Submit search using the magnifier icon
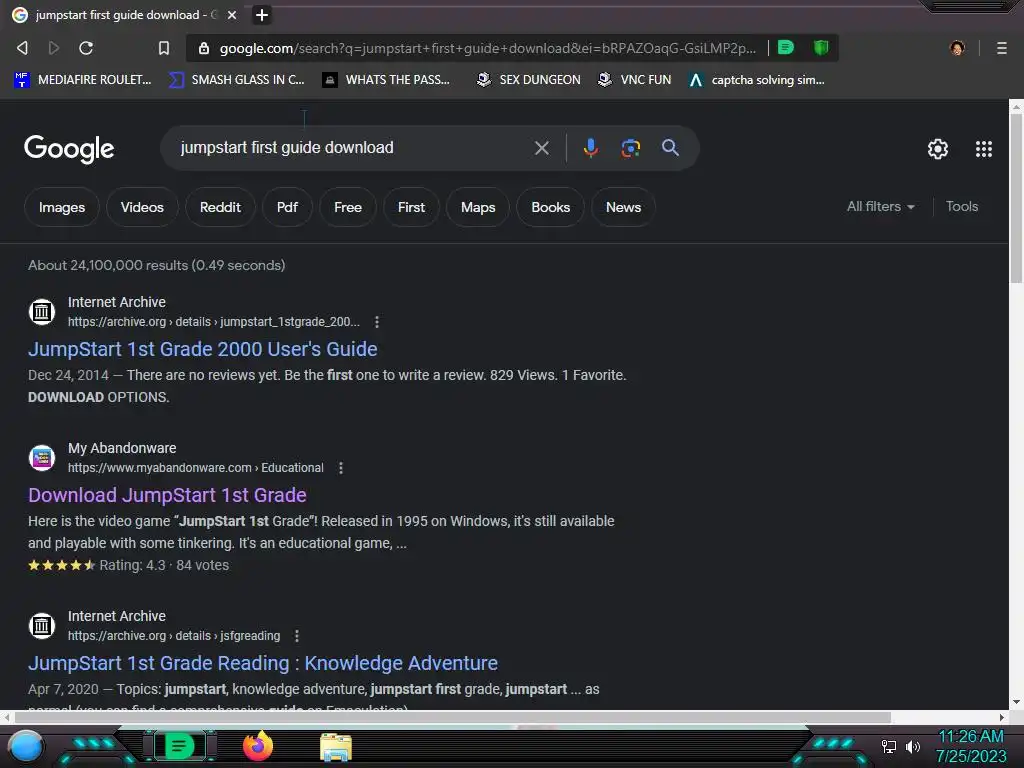1024x768 pixels. pyautogui.click(x=670, y=148)
